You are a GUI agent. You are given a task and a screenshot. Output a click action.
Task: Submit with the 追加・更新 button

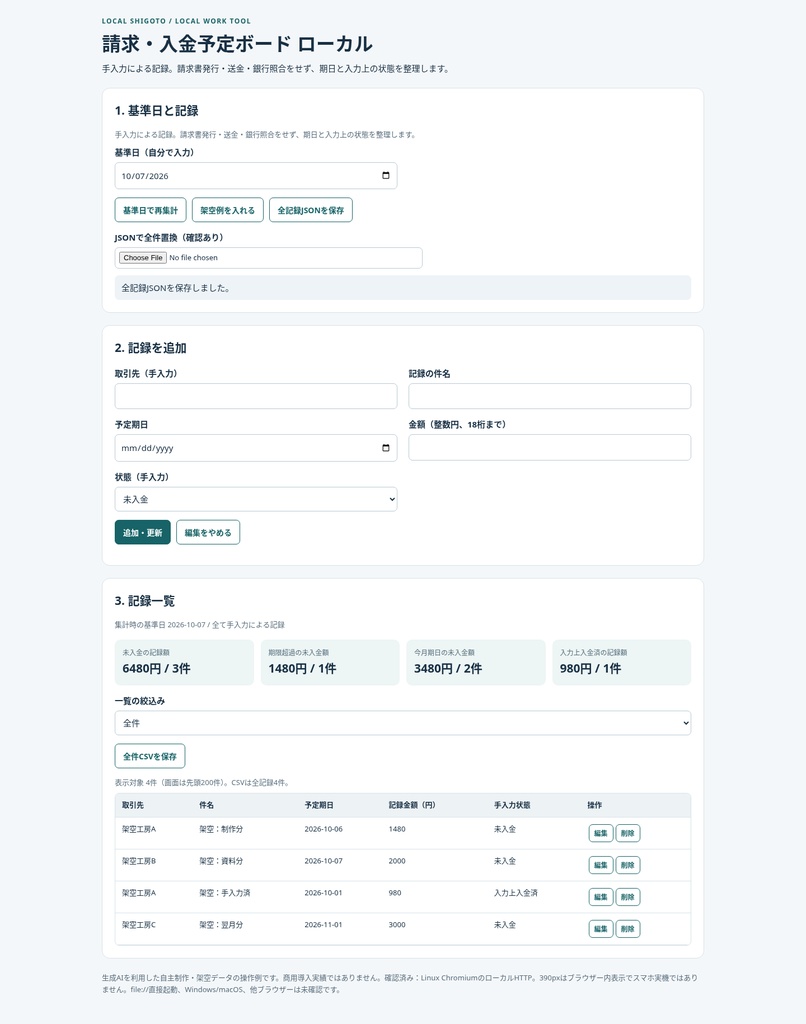143,532
